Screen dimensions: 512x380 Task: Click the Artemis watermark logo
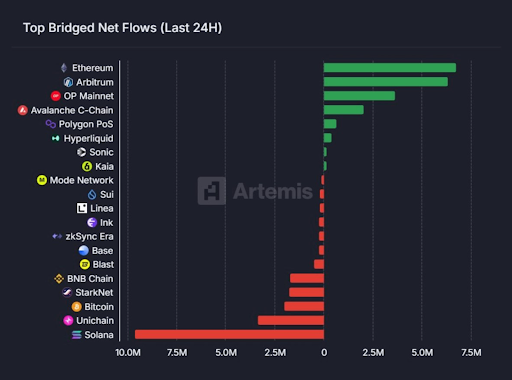click(212, 191)
